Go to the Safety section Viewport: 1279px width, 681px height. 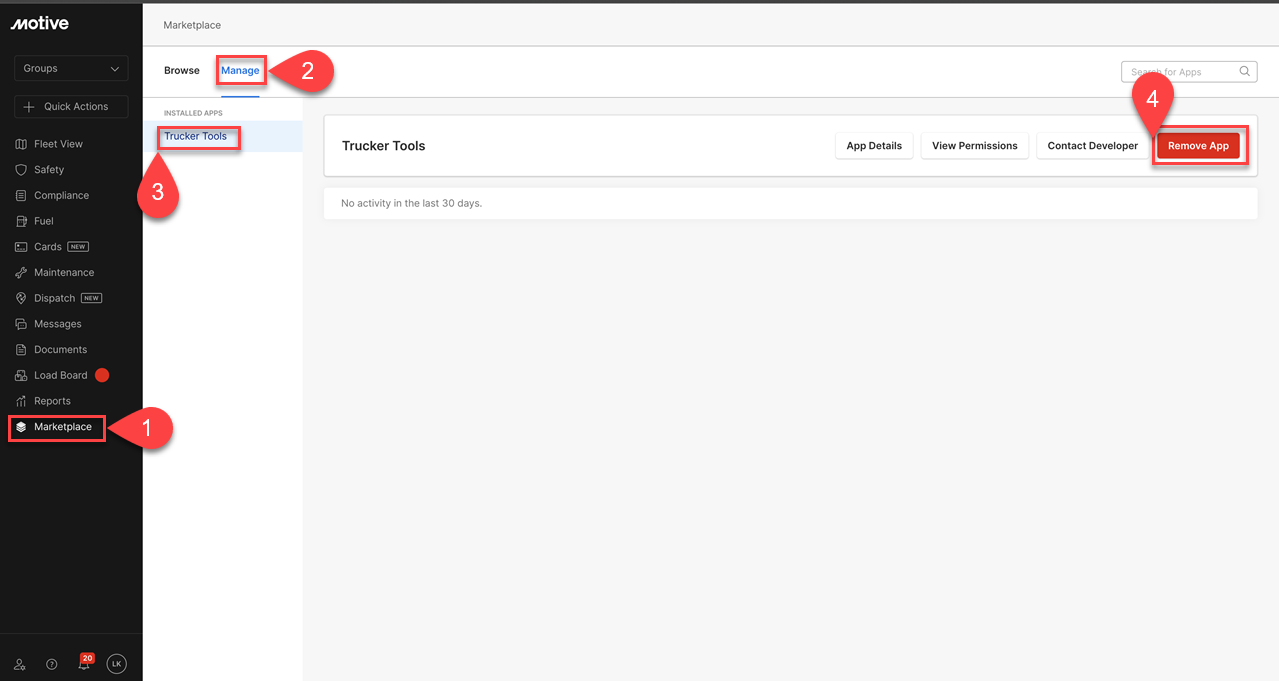[49, 170]
